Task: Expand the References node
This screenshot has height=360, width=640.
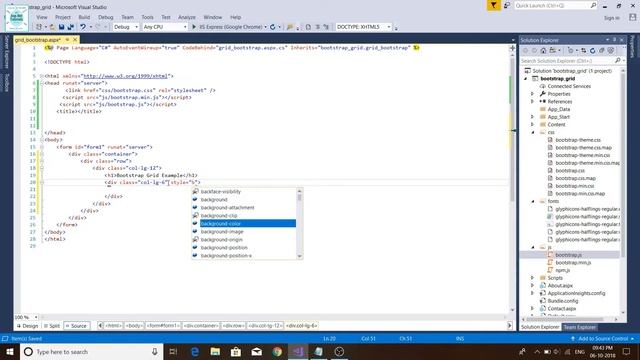Action: pos(532,102)
